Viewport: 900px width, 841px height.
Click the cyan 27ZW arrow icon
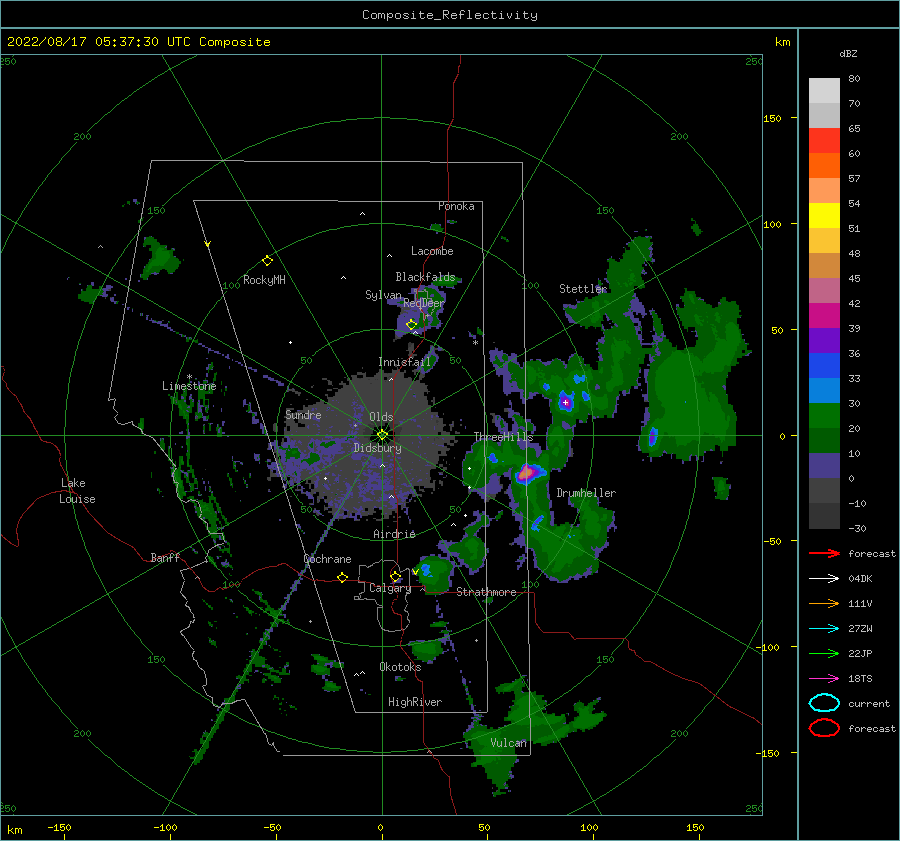point(824,629)
